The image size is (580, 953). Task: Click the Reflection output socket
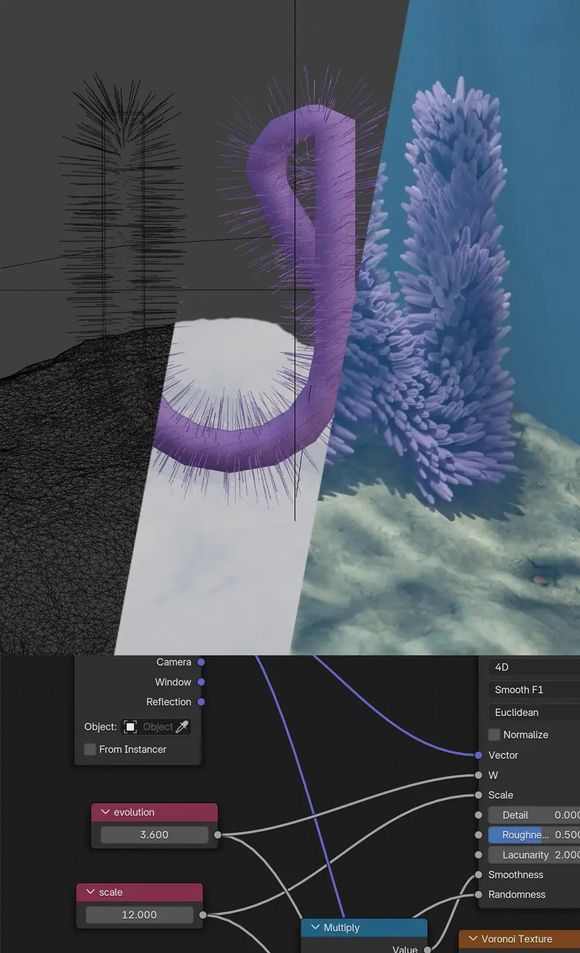point(201,702)
